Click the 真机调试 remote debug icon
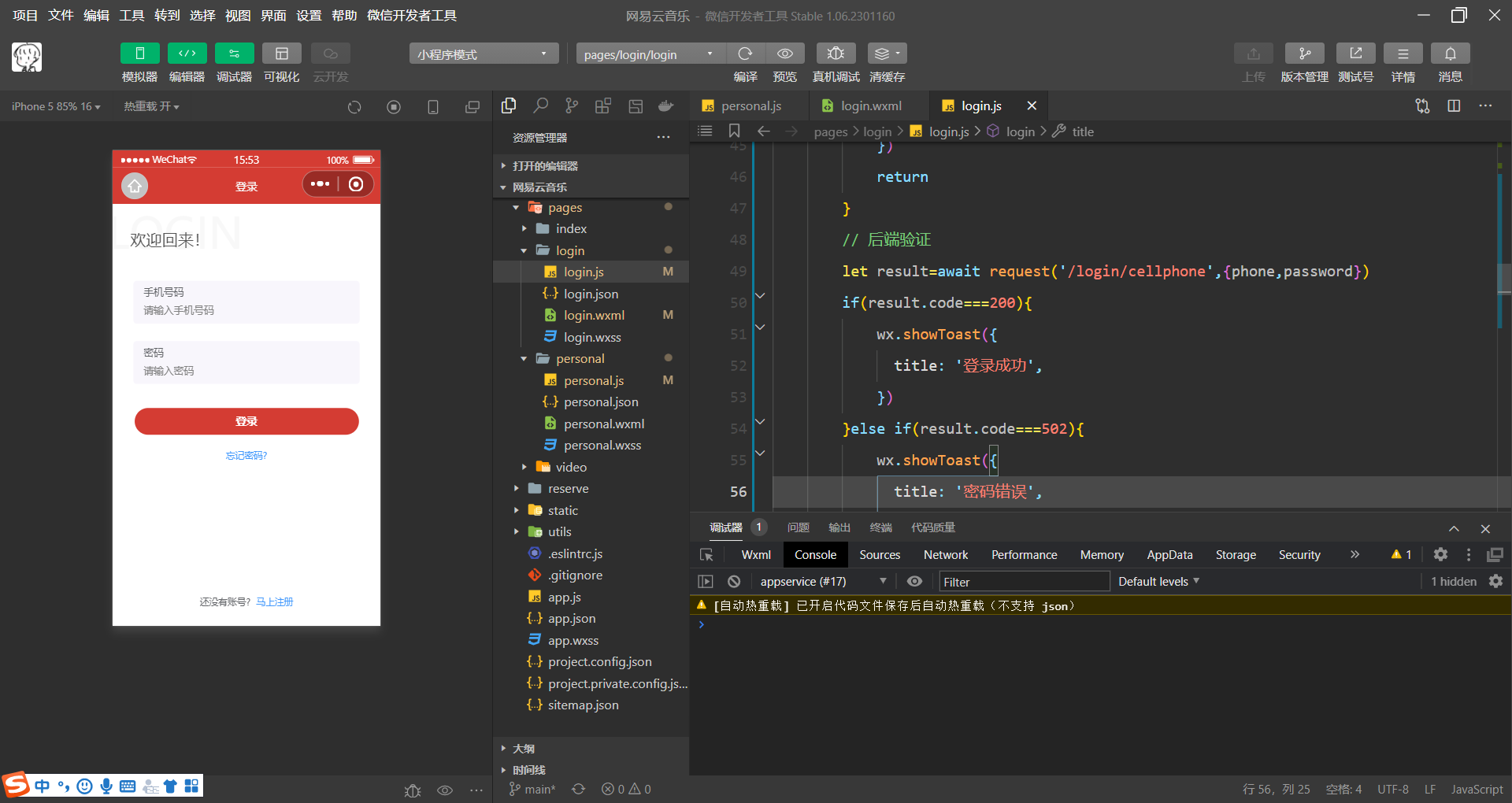This screenshot has height=803, width=1512. [836, 54]
